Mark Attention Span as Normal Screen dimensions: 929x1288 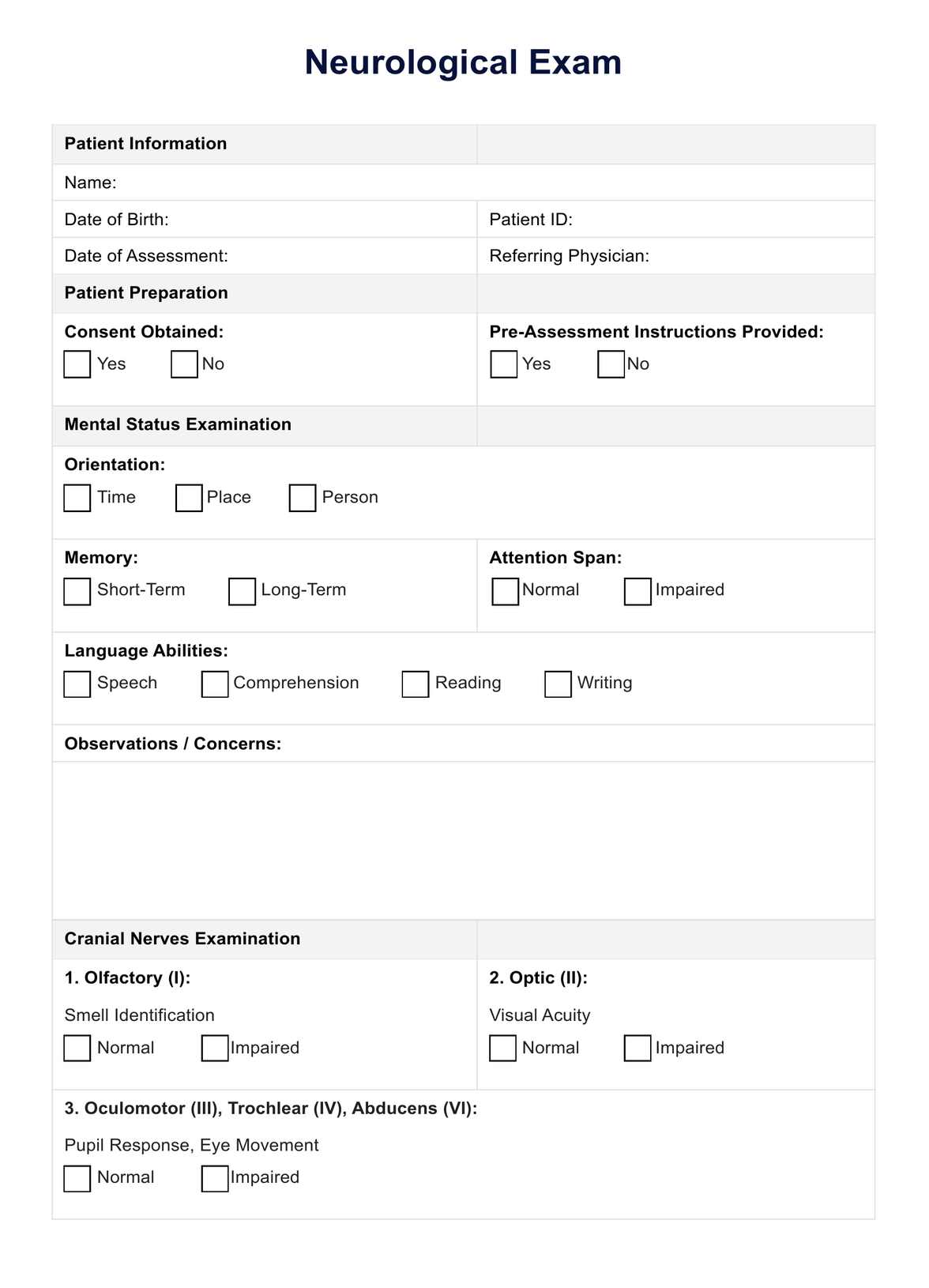[x=505, y=591]
